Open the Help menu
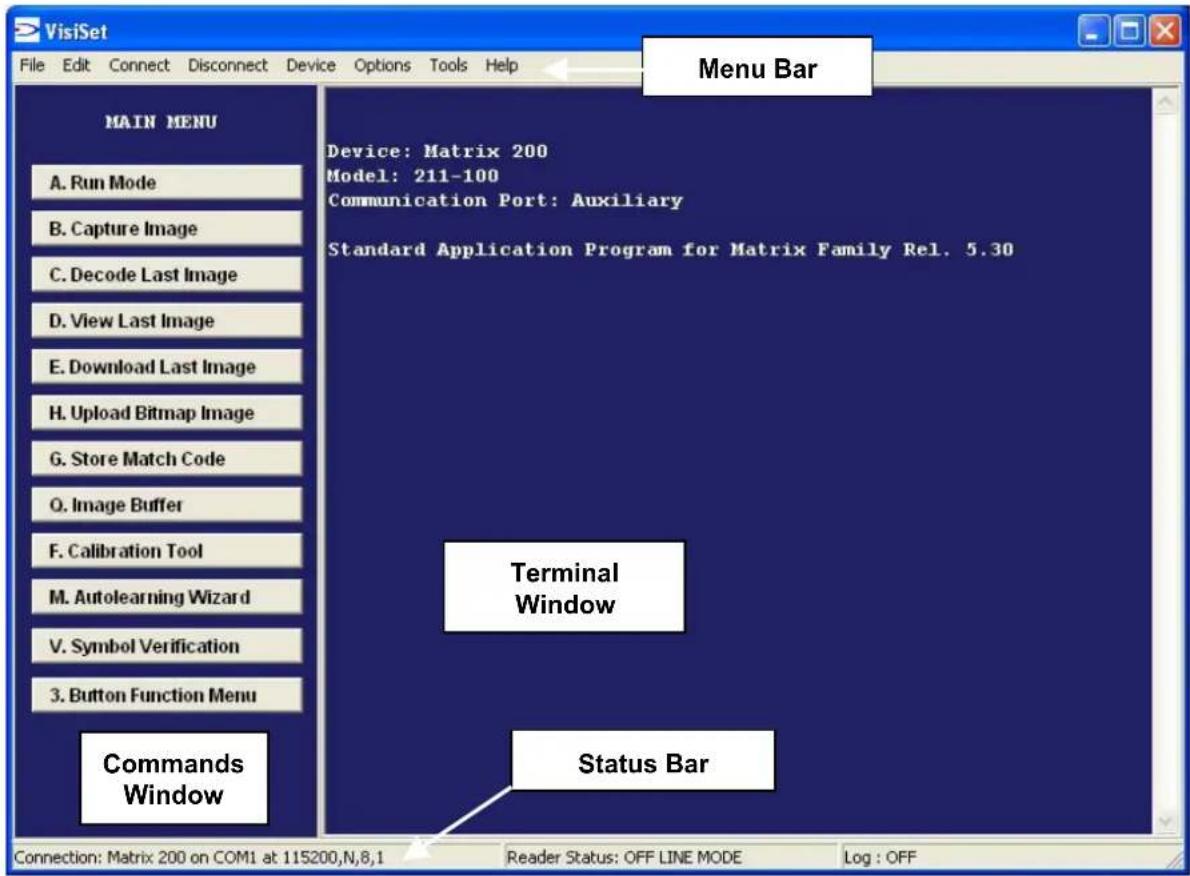Image resolution: width=1190 pixels, height=876 pixels. (x=502, y=65)
